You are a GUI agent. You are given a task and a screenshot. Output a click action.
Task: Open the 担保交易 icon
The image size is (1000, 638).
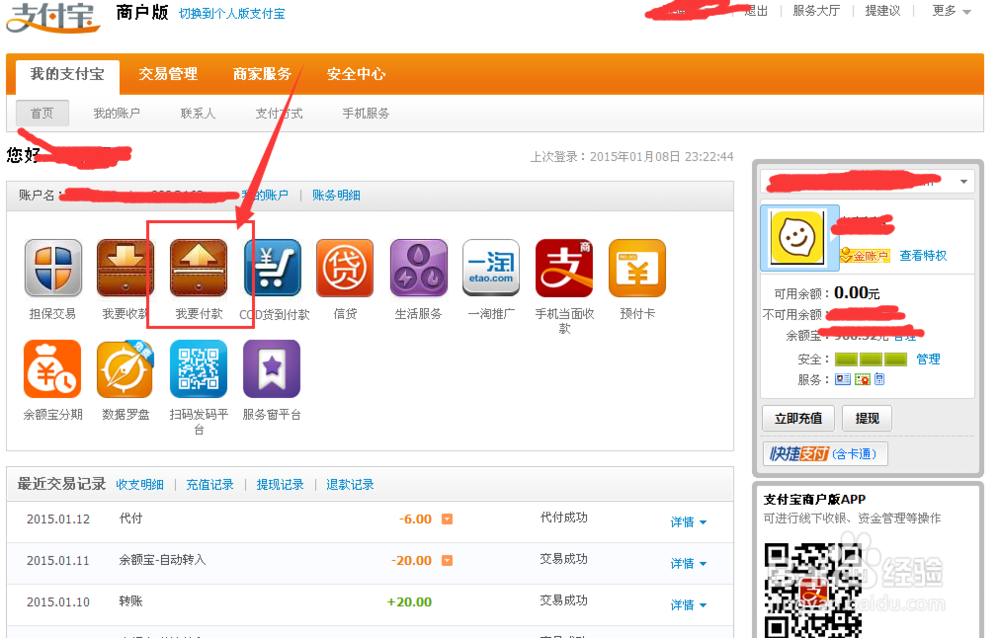[x=53, y=268]
